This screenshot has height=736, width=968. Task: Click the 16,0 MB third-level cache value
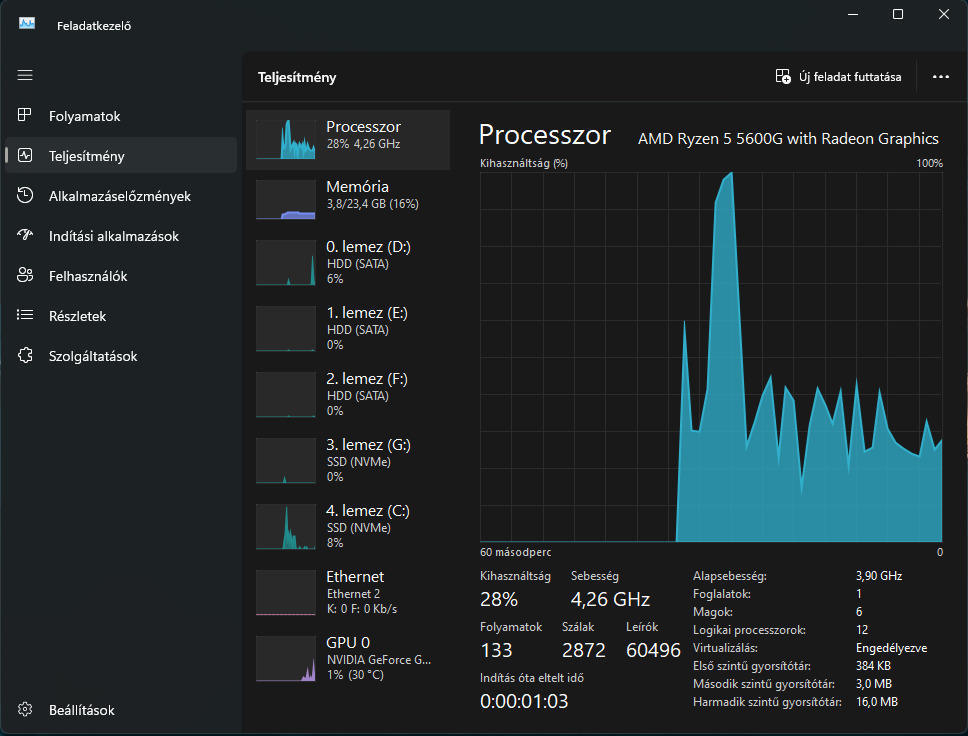point(877,701)
